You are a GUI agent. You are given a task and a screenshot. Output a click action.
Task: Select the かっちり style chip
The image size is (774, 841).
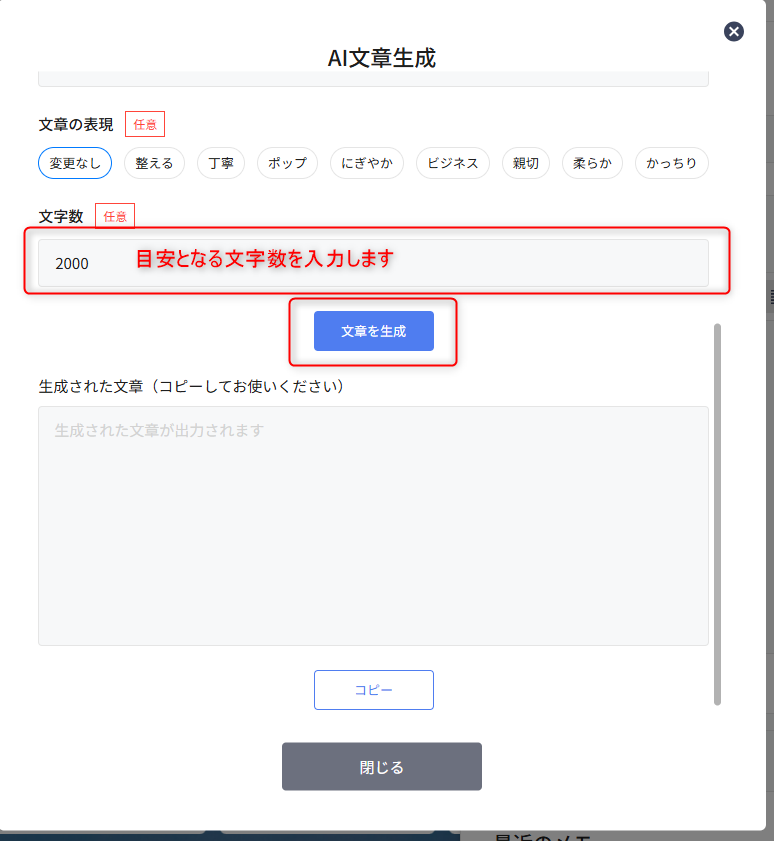(672, 163)
